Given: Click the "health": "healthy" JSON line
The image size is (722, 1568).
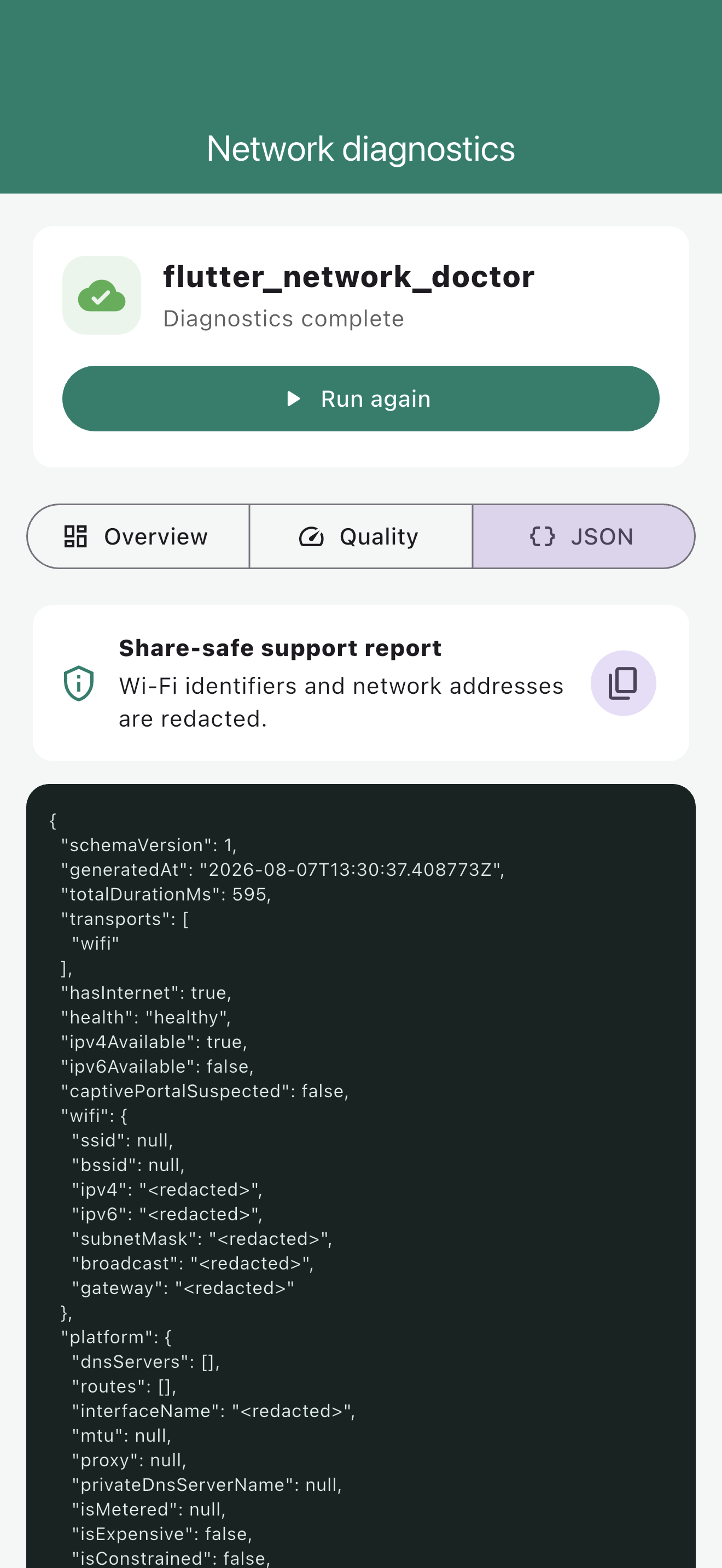Looking at the screenshot, I should [x=146, y=1017].
